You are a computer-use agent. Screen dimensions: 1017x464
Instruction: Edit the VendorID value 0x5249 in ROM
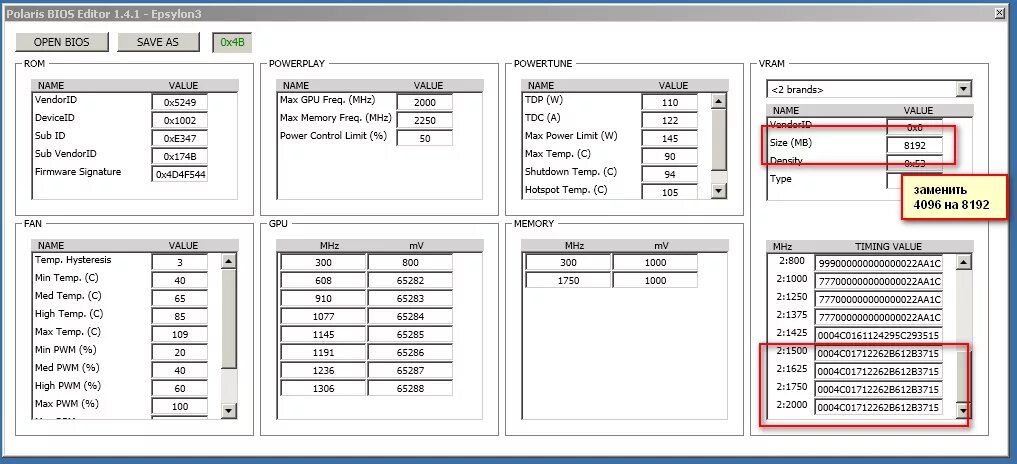180,103
